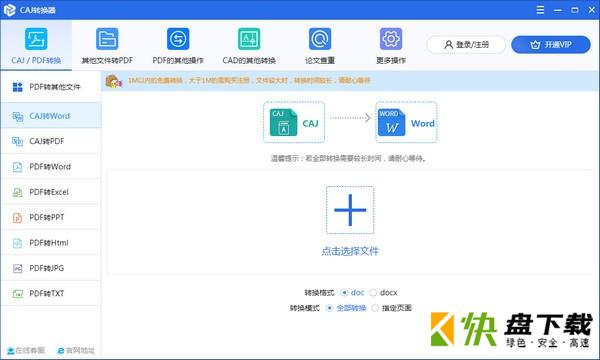Click the 登录/注册 button
Viewport: 600px width, 360px height.
click(466, 45)
